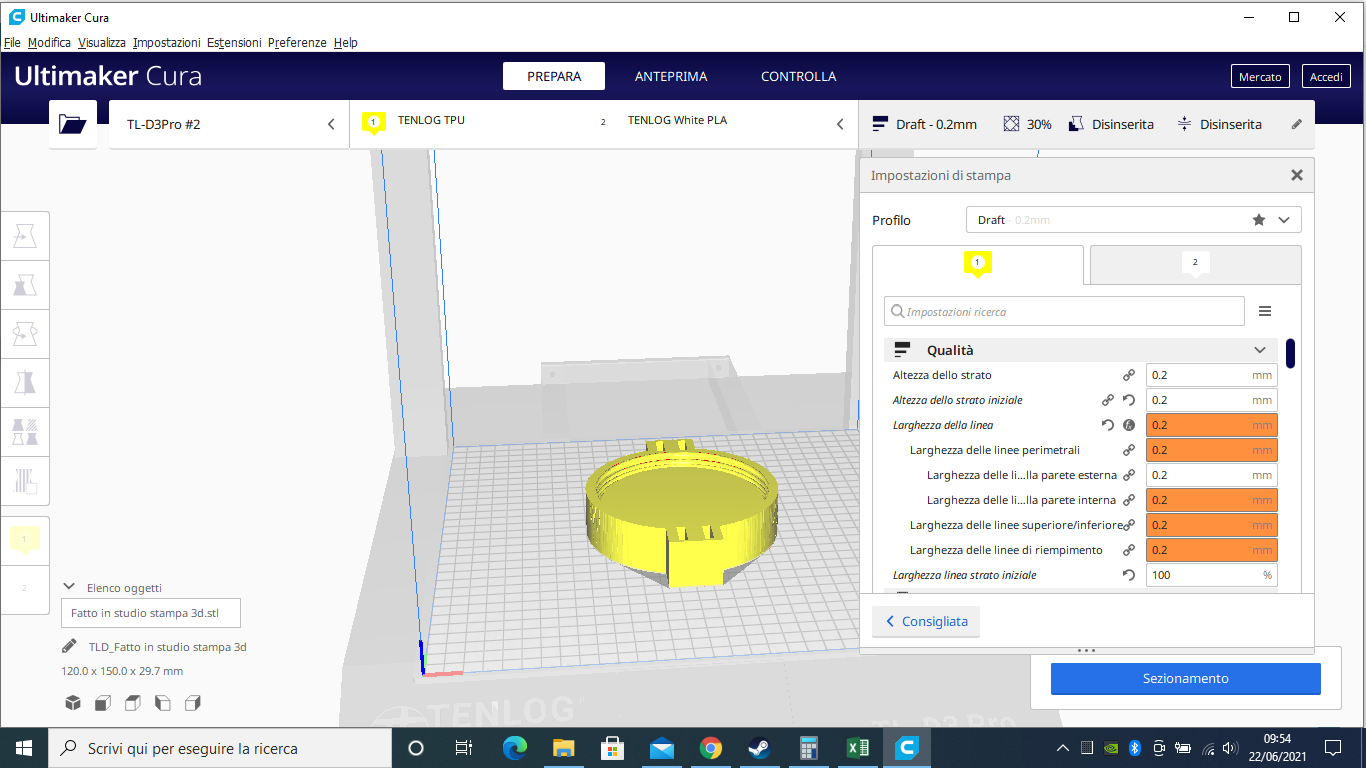This screenshot has width=1366, height=768.
Task: Reset the Larghezza linea strato iniziale value
Action: pyautogui.click(x=1128, y=575)
